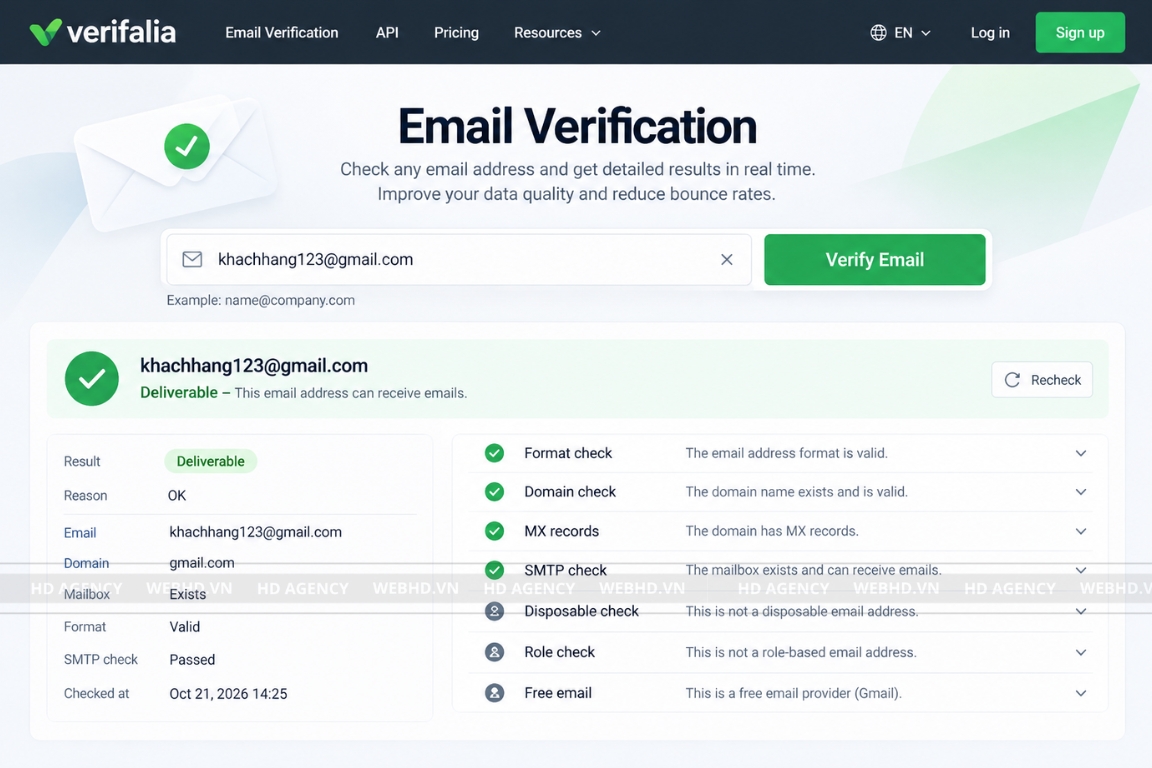1152x768 pixels.
Task: Click the Recheck button
Action: coord(1042,380)
